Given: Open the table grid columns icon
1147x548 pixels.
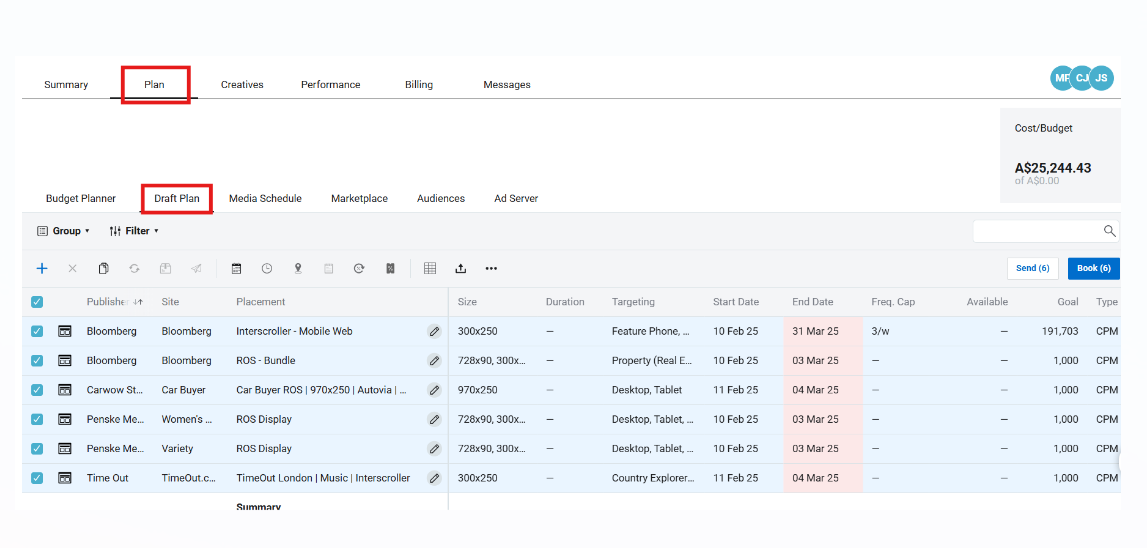Looking at the screenshot, I should (430, 268).
